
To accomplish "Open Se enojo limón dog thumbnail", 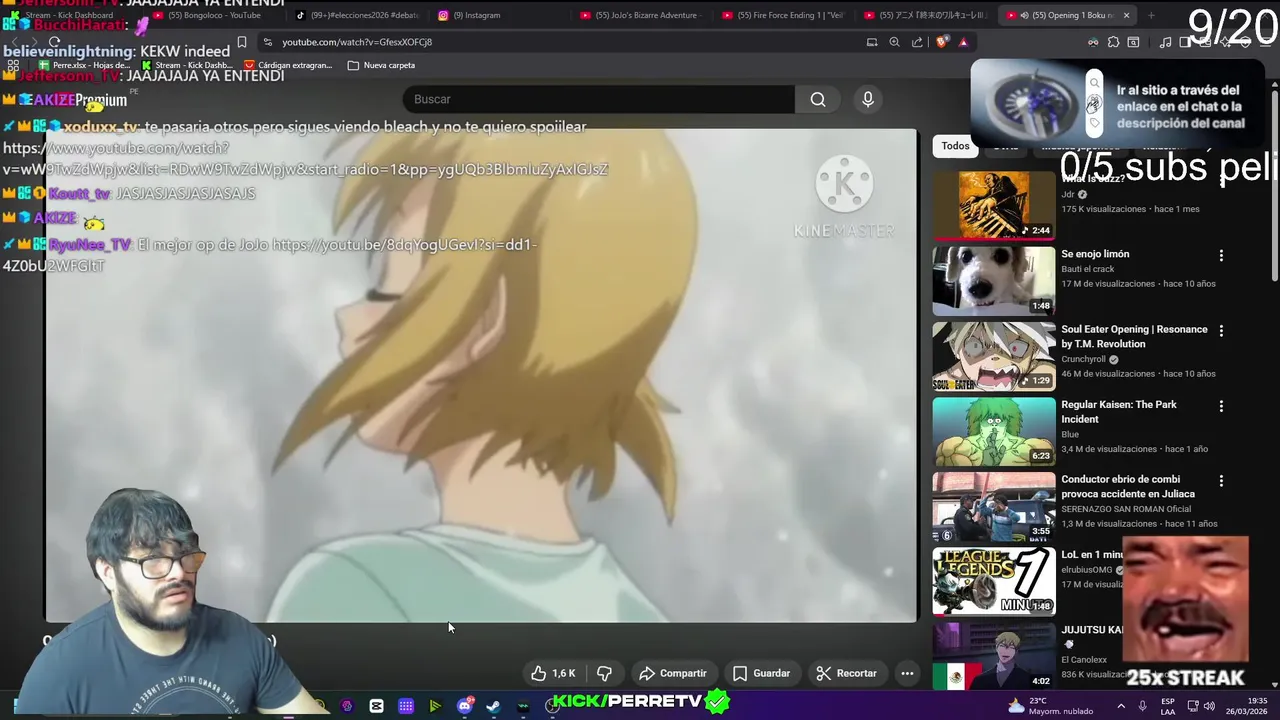I will (x=993, y=281).
